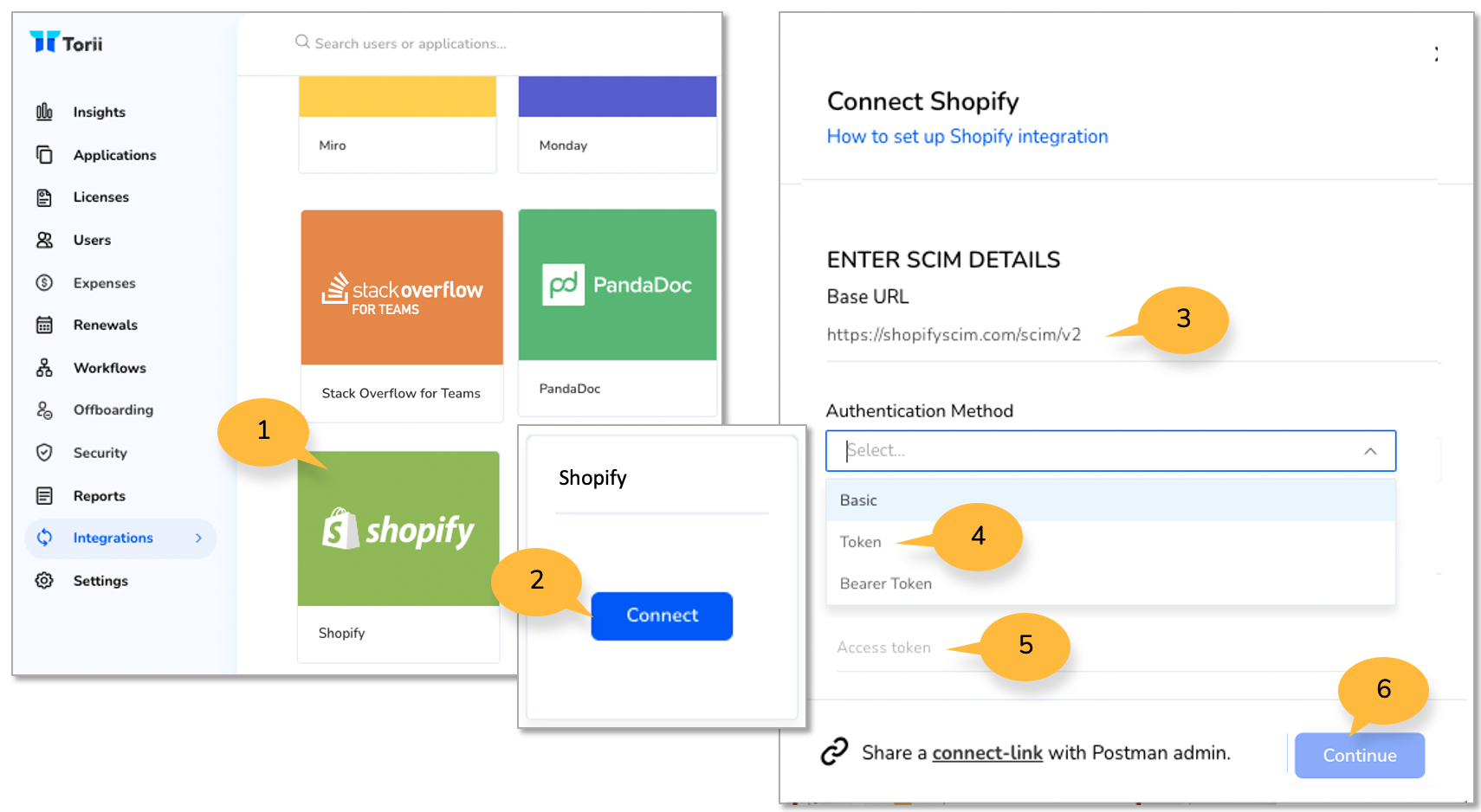Click the Offboarding user icon
Image resolution: width=1481 pixels, height=812 pixels.
click(44, 409)
